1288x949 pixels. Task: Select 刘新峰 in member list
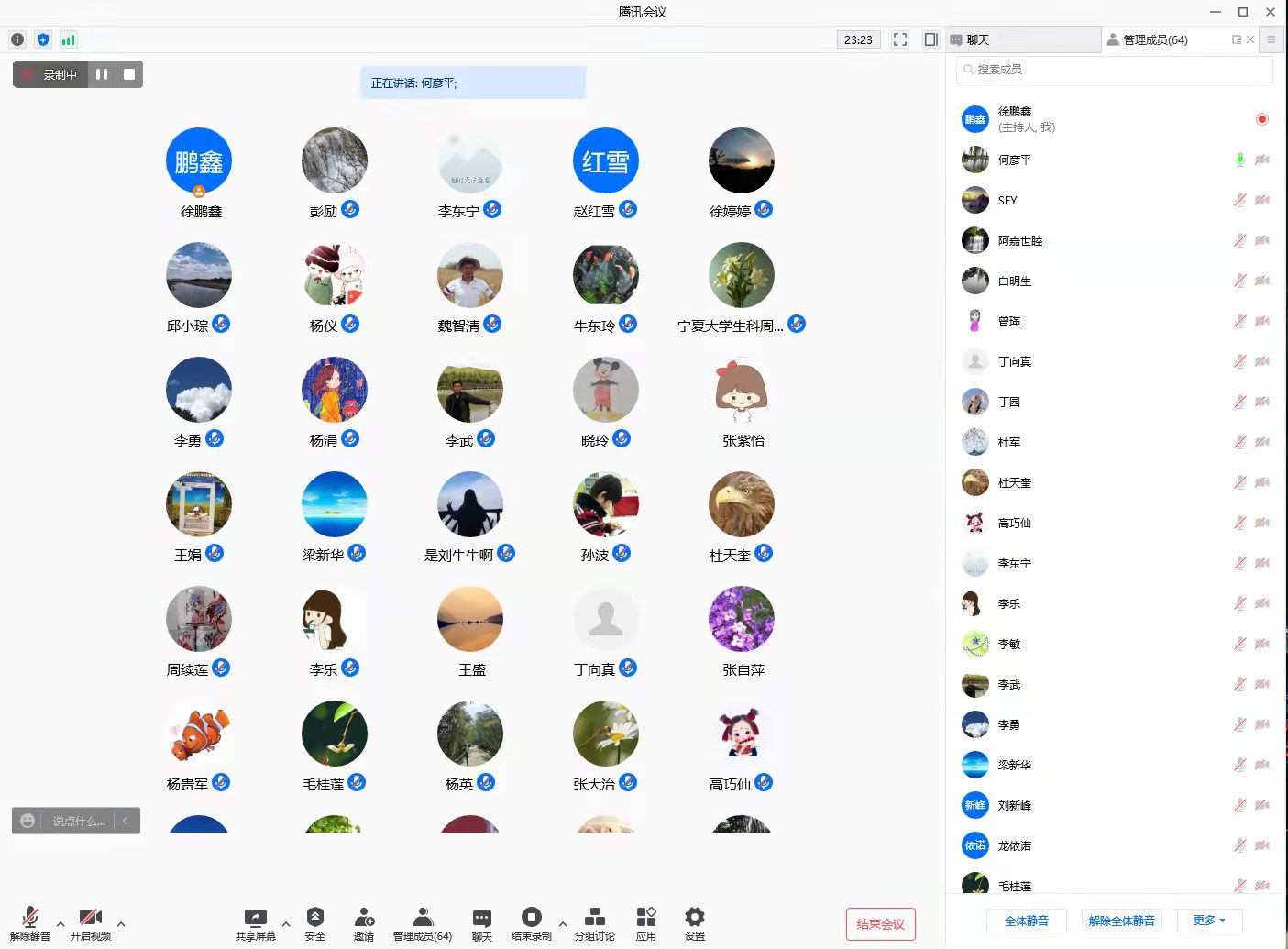[x=1115, y=805]
